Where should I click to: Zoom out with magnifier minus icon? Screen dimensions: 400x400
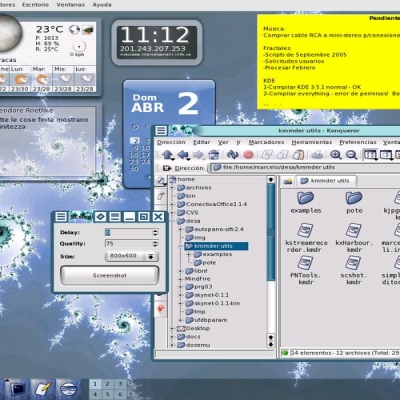click(351, 155)
